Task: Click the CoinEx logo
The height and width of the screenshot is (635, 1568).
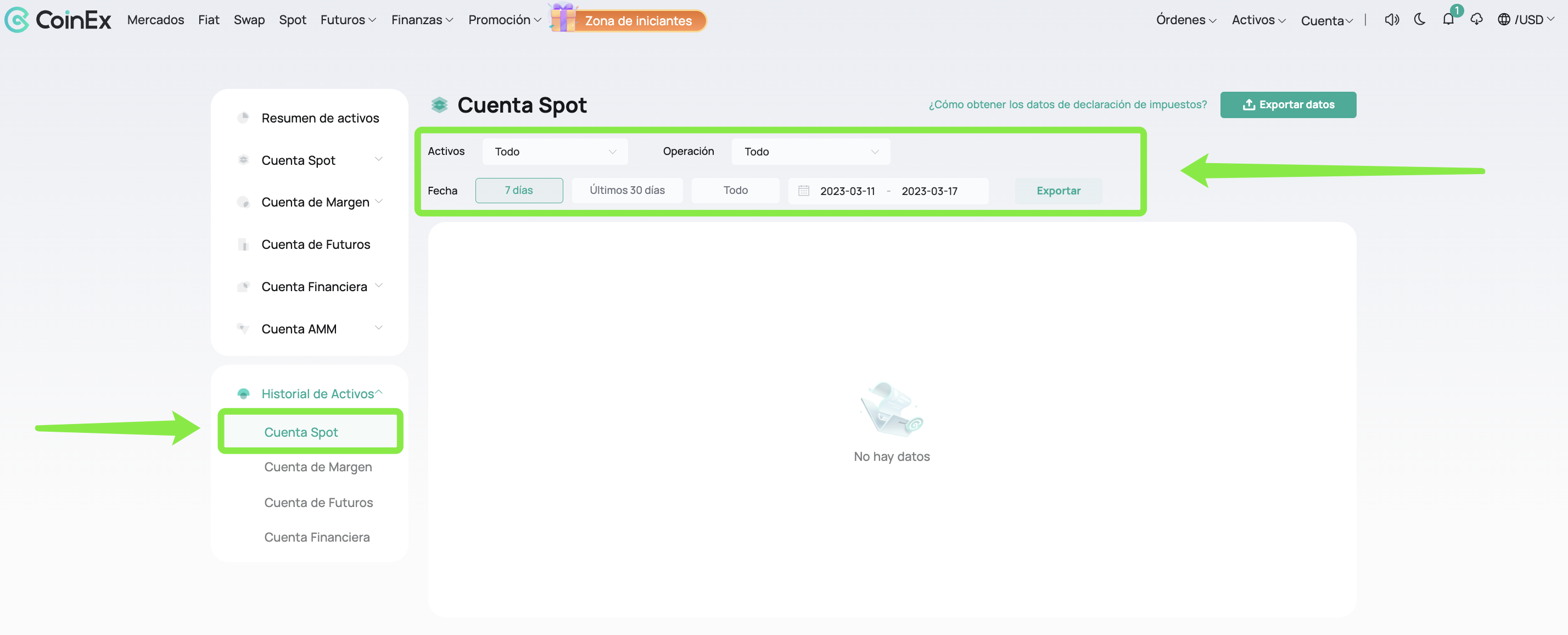Action: [x=58, y=19]
